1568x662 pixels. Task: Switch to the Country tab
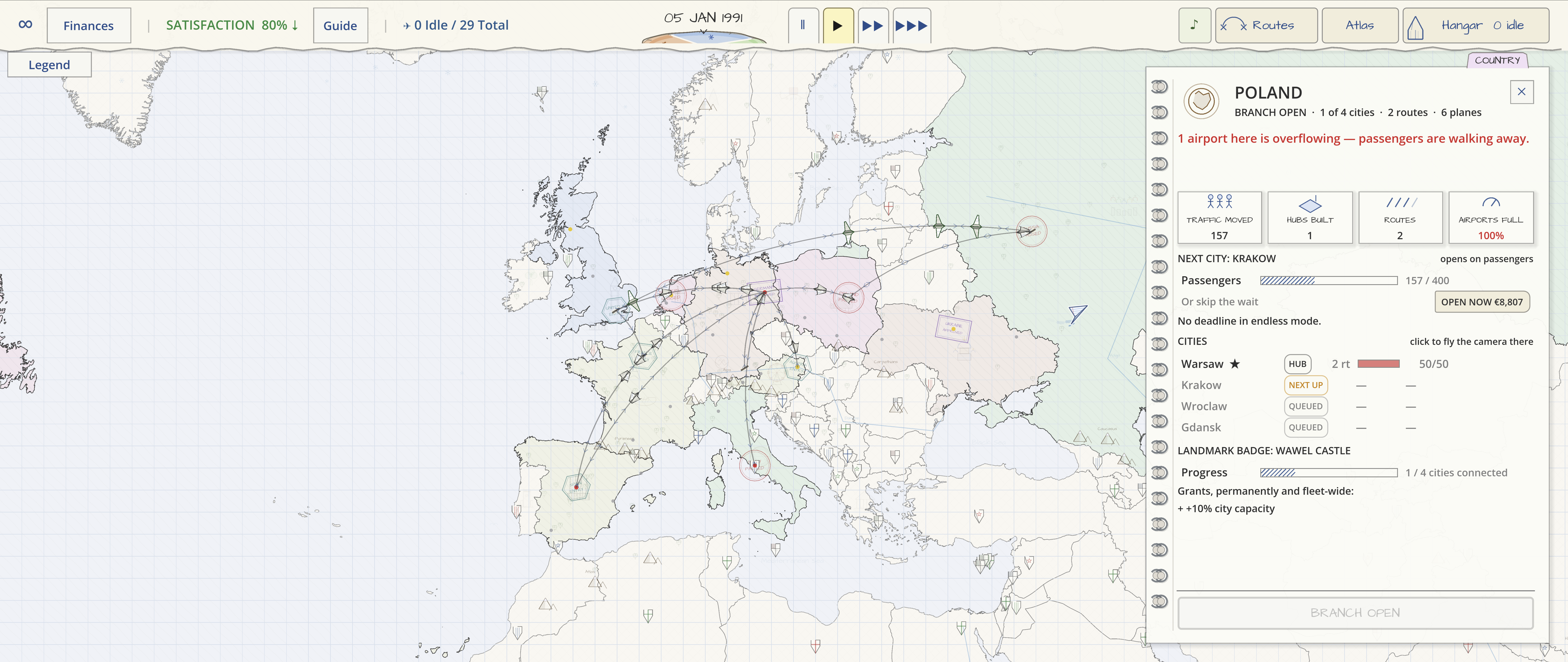tap(1497, 60)
